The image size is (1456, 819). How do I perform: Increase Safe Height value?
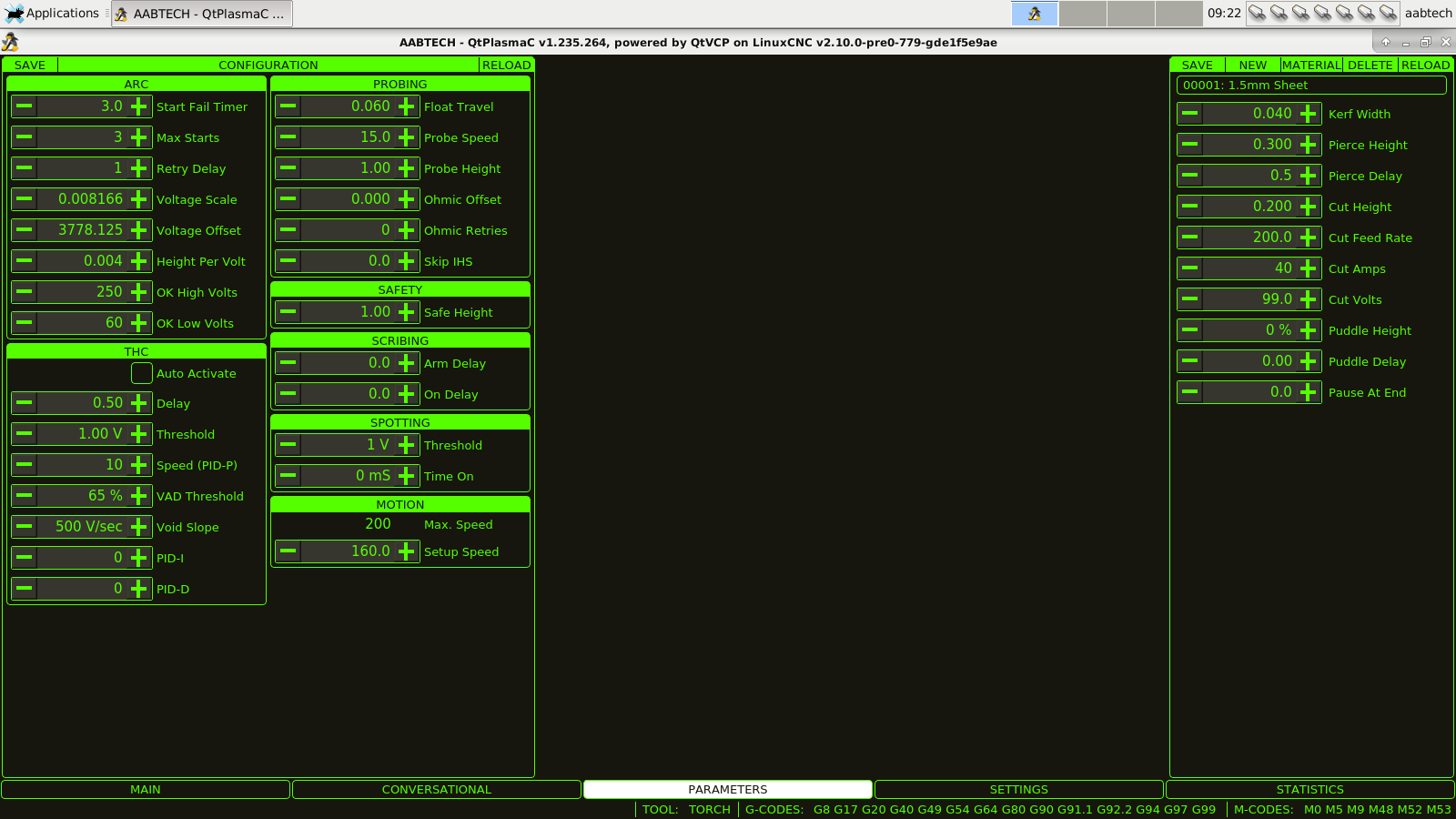click(407, 312)
